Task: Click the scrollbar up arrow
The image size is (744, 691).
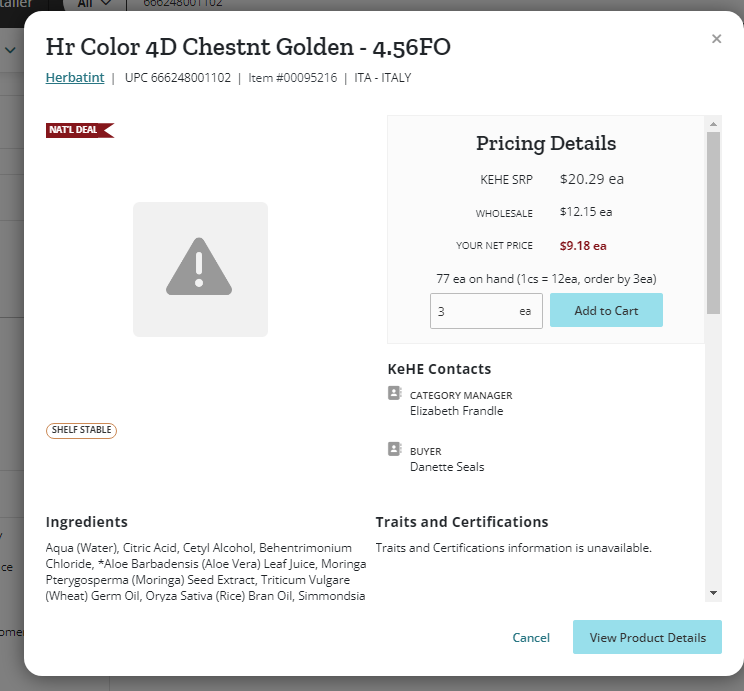Action: tap(713, 124)
